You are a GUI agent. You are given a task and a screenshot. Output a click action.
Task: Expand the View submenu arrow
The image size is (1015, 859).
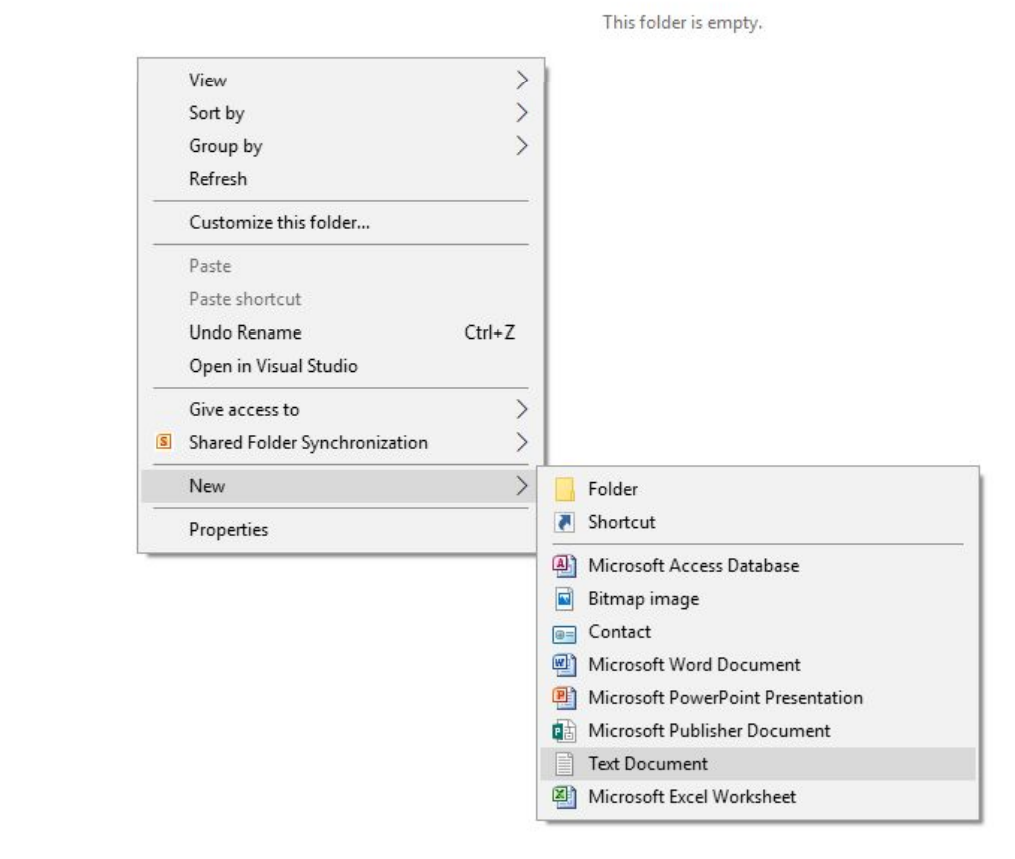click(x=521, y=80)
